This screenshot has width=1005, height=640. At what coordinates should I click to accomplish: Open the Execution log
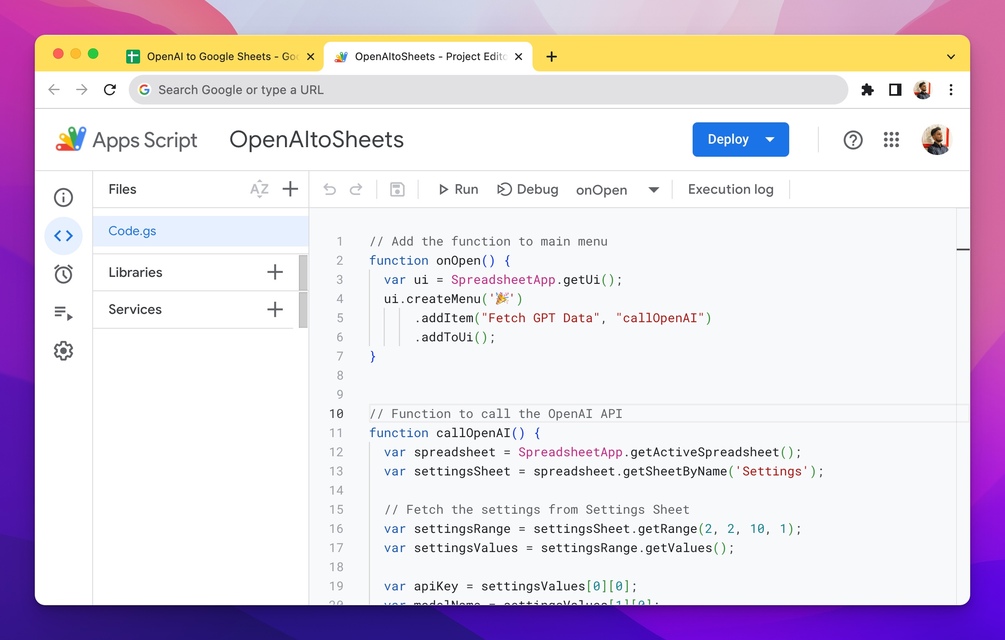click(x=731, y=190)
